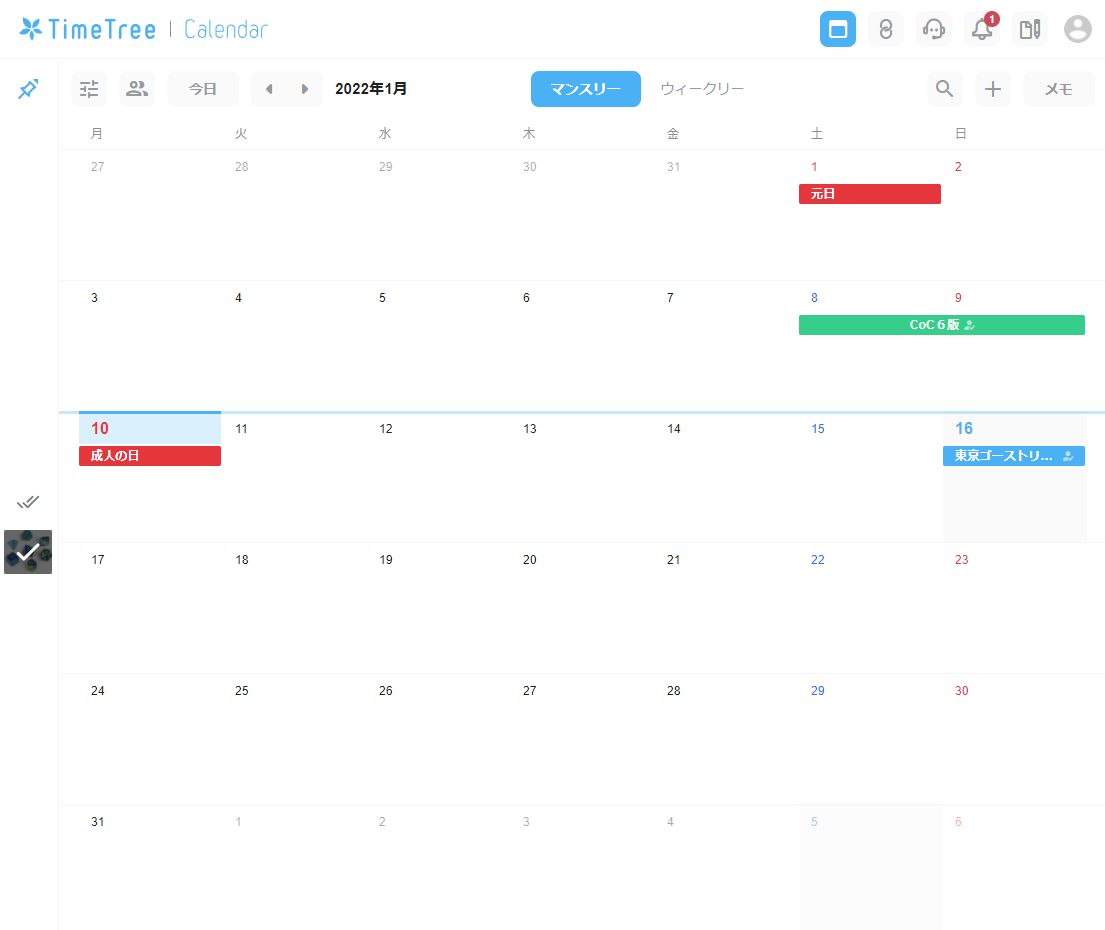The height and width of the screenshot is (930, 1105).
Task: Open the calendar members icon
Action: click(x=137, y=89)
